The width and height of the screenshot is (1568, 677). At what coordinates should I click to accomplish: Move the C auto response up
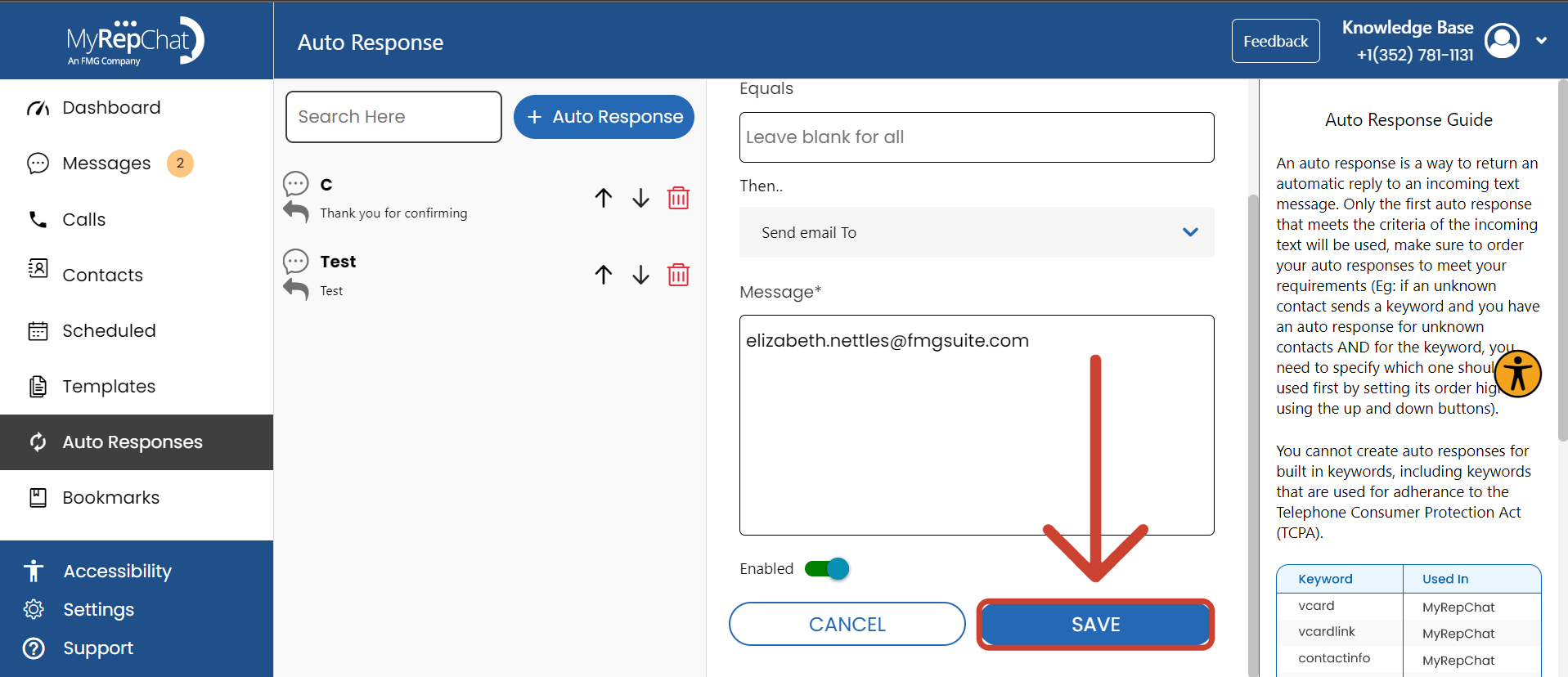(603, 197)
